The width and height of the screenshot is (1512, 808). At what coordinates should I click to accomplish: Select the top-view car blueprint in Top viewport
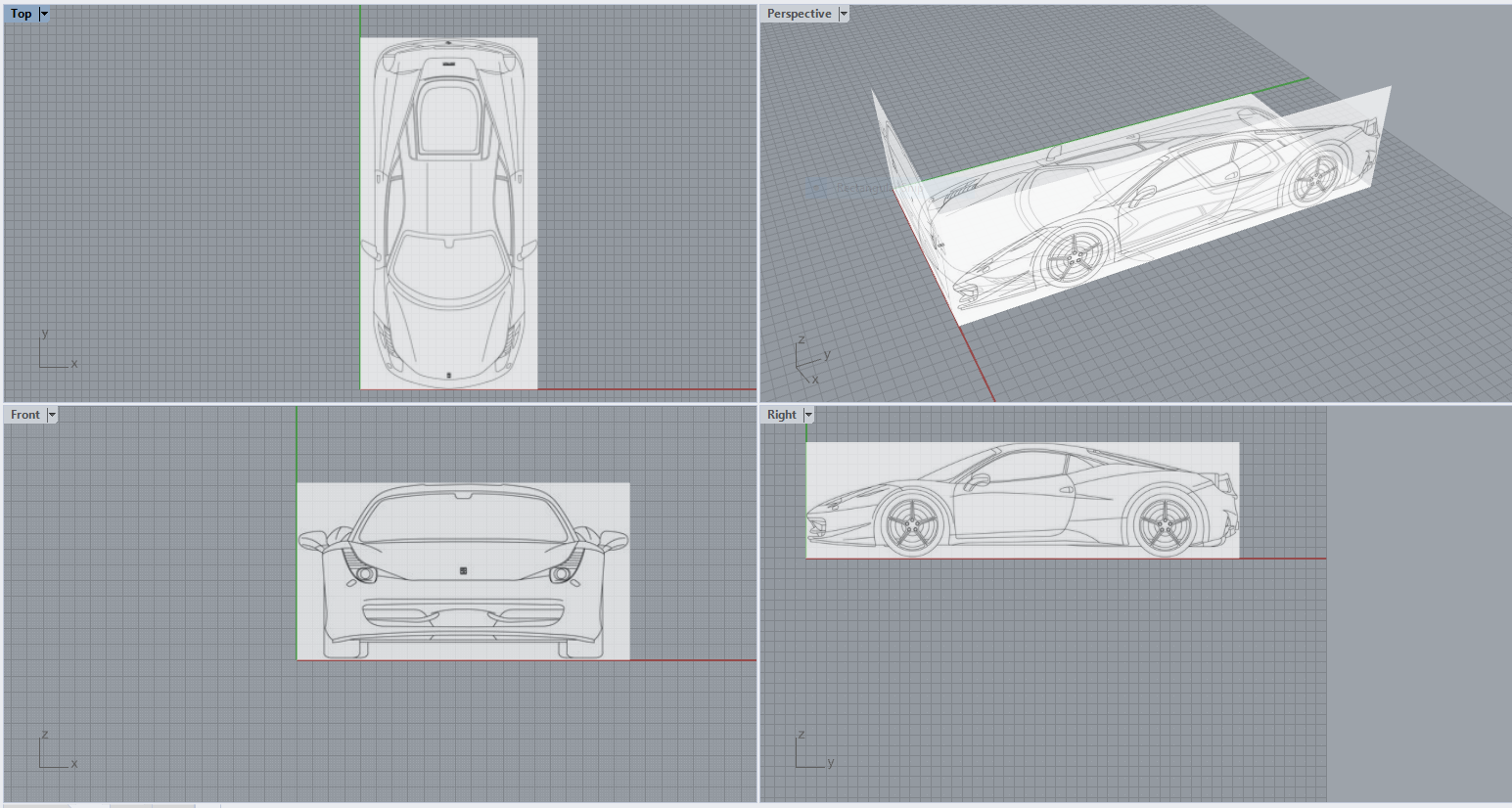449,213
